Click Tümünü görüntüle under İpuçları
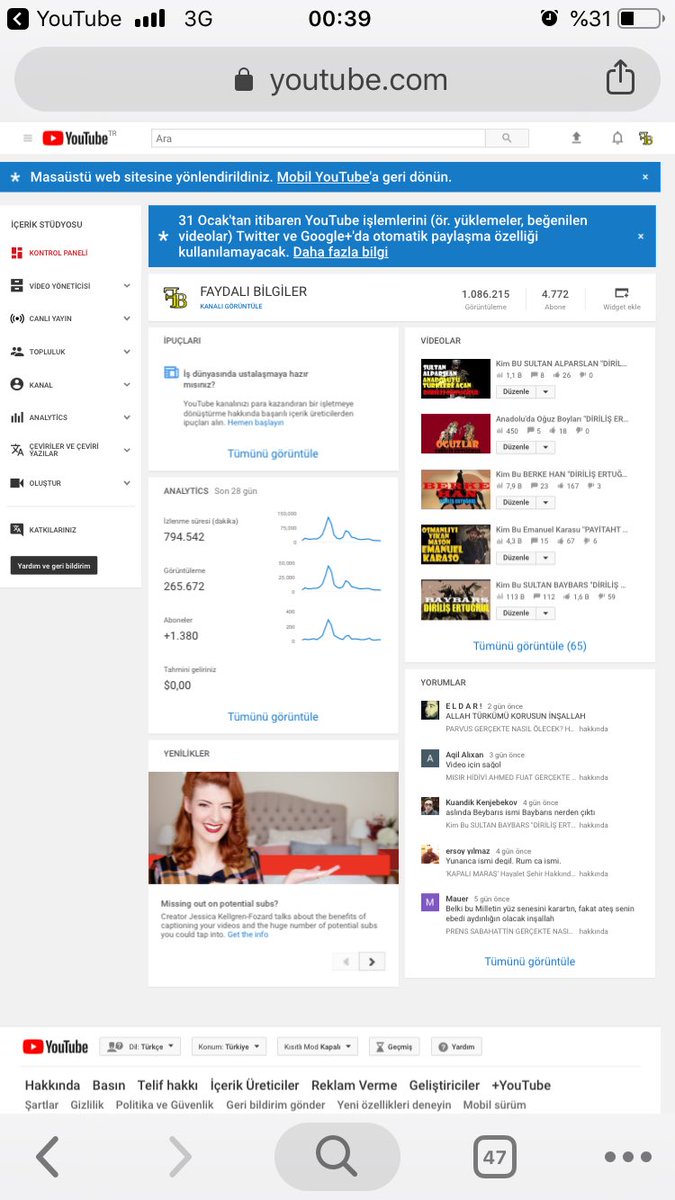 (x=273, y=453)
